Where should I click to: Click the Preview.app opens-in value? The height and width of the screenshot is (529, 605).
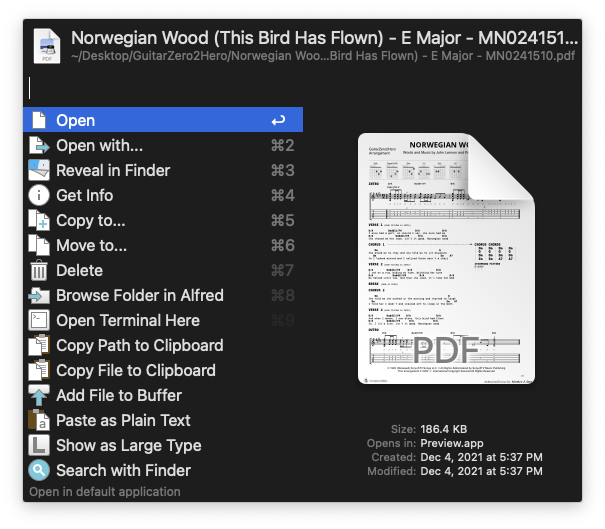click(452, 443)
